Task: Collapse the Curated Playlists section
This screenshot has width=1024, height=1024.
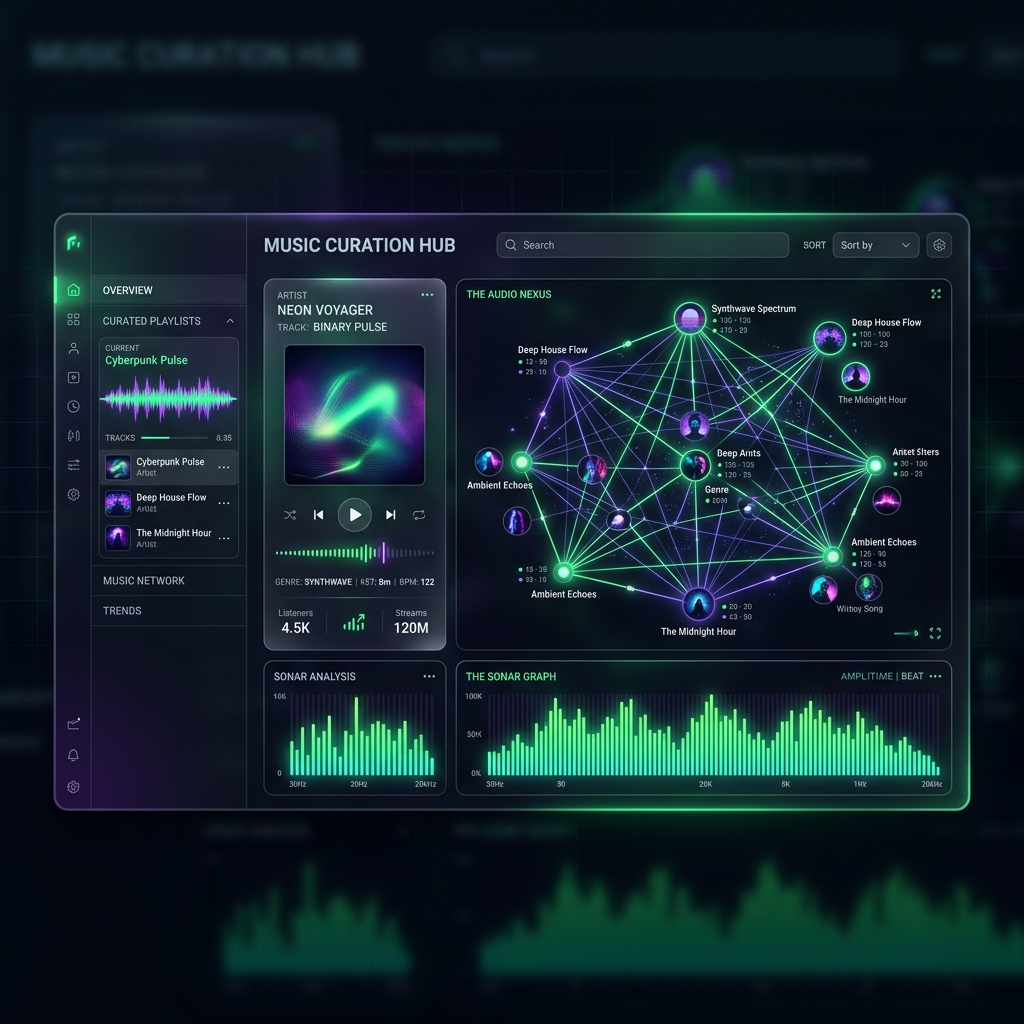Action: coord(230,321)
